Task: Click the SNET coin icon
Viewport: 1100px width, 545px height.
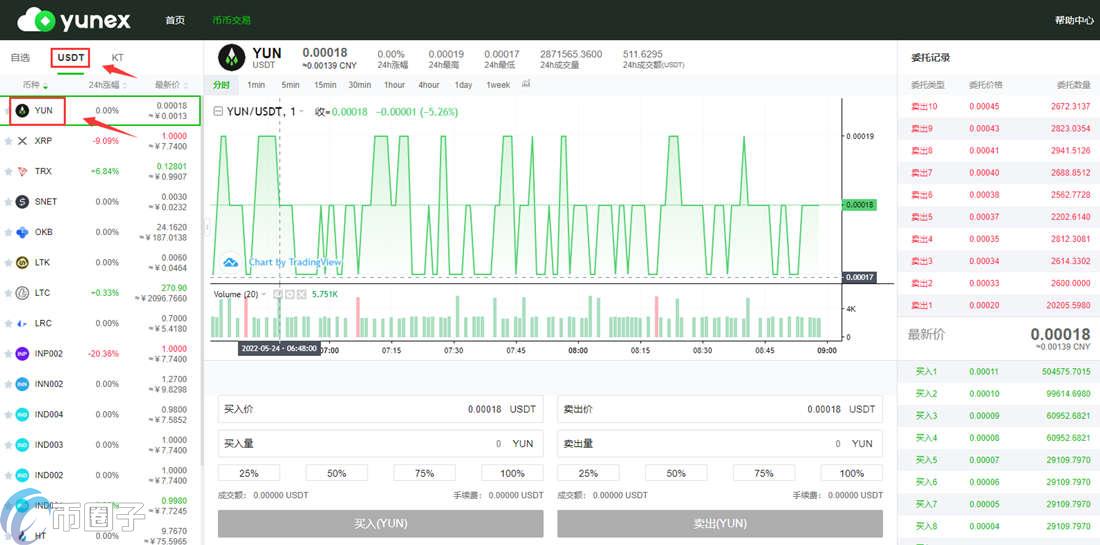Action: (23, 202)
